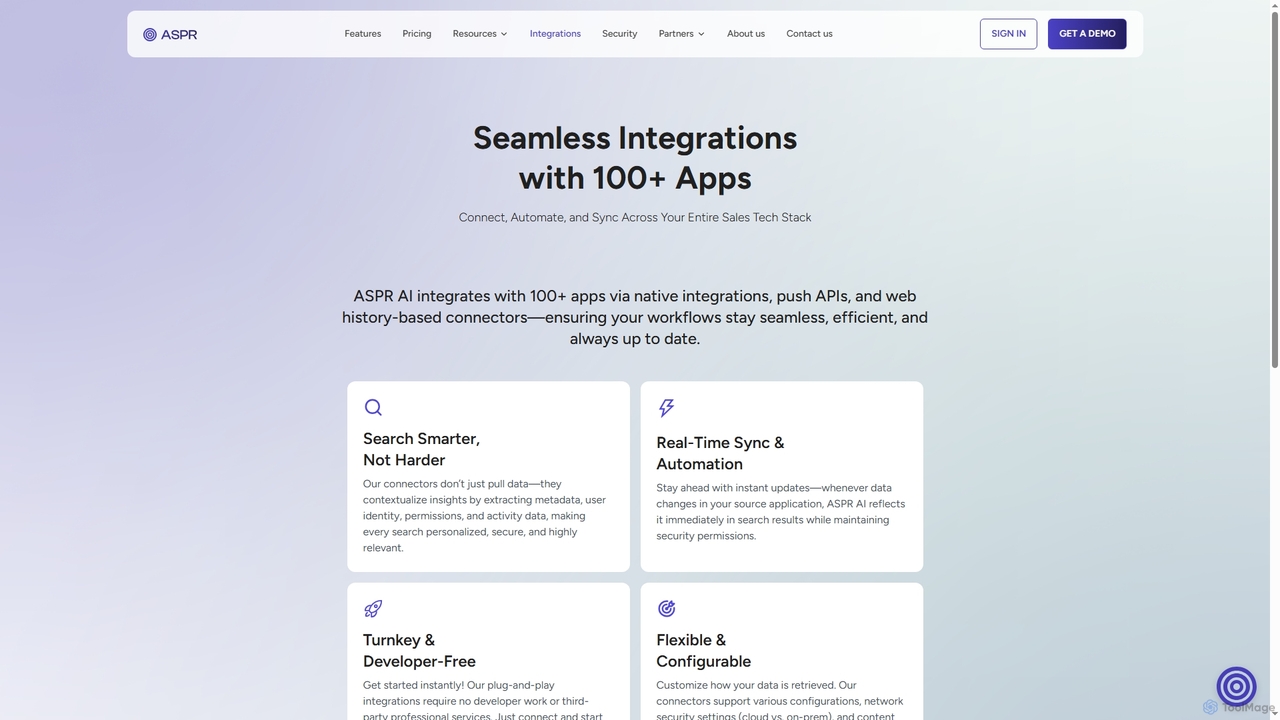The height and width of the screenshot is (720, 1280).
Task: Click the 'Our connectors don't just pull data' description
Action: coord(485,516)
